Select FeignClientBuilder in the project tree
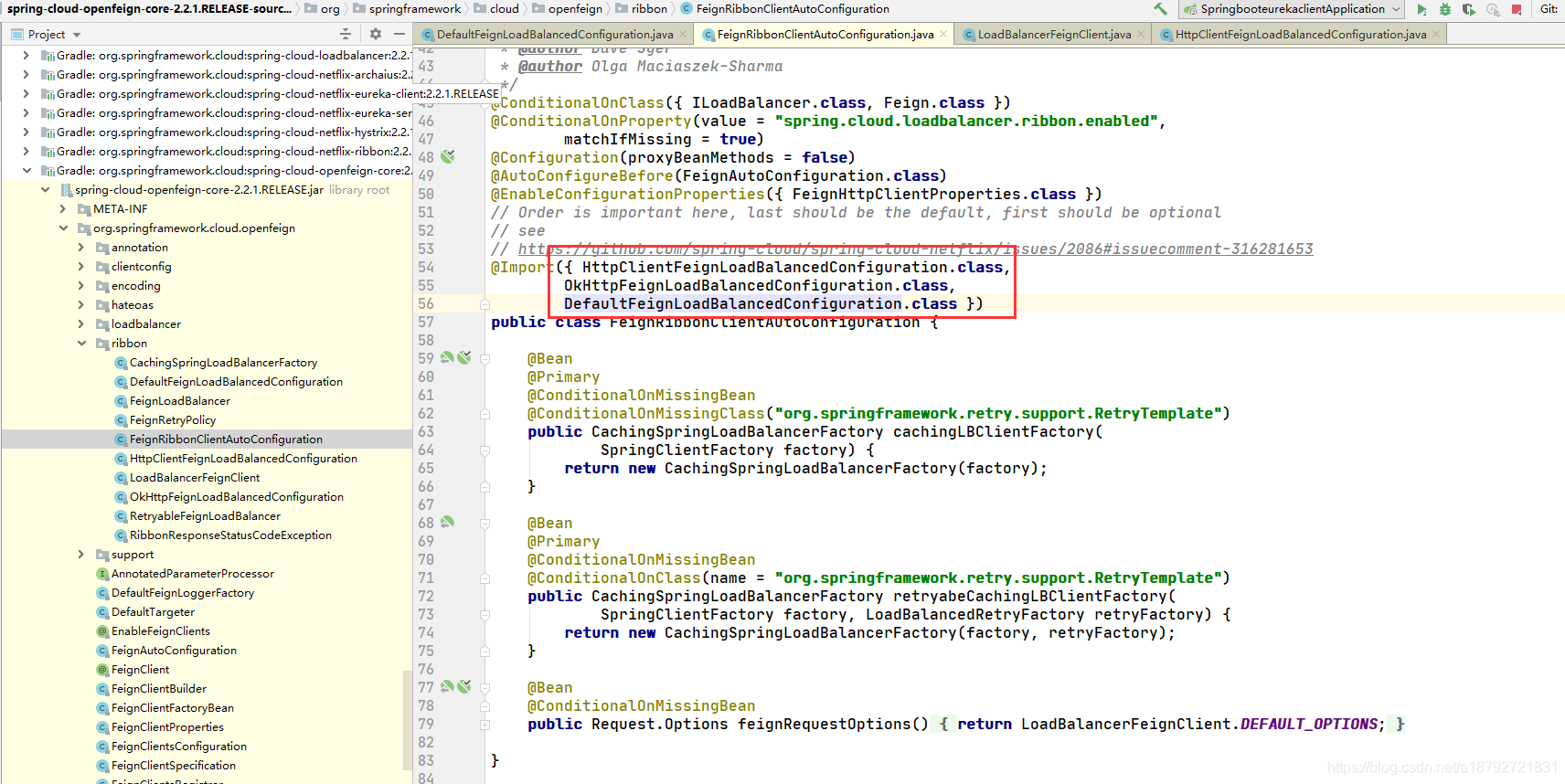The height and width of the screenshot is (784, 1565). (x=159, y=689)
